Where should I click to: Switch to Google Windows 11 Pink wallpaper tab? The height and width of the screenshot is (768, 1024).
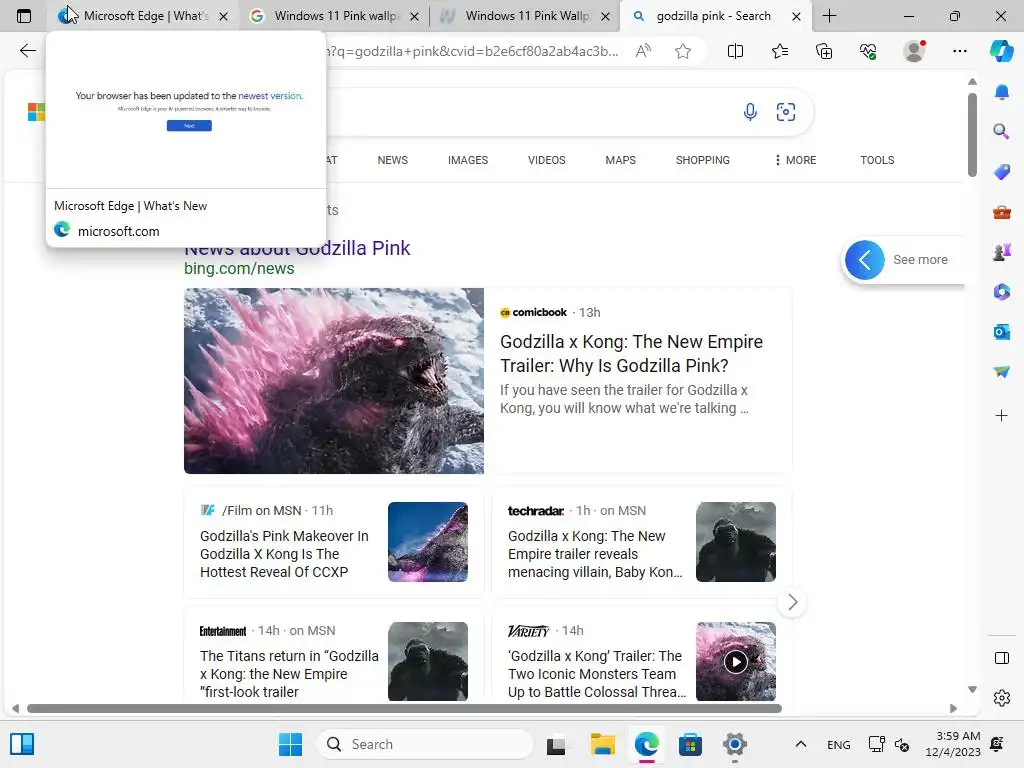pos(335,16)
